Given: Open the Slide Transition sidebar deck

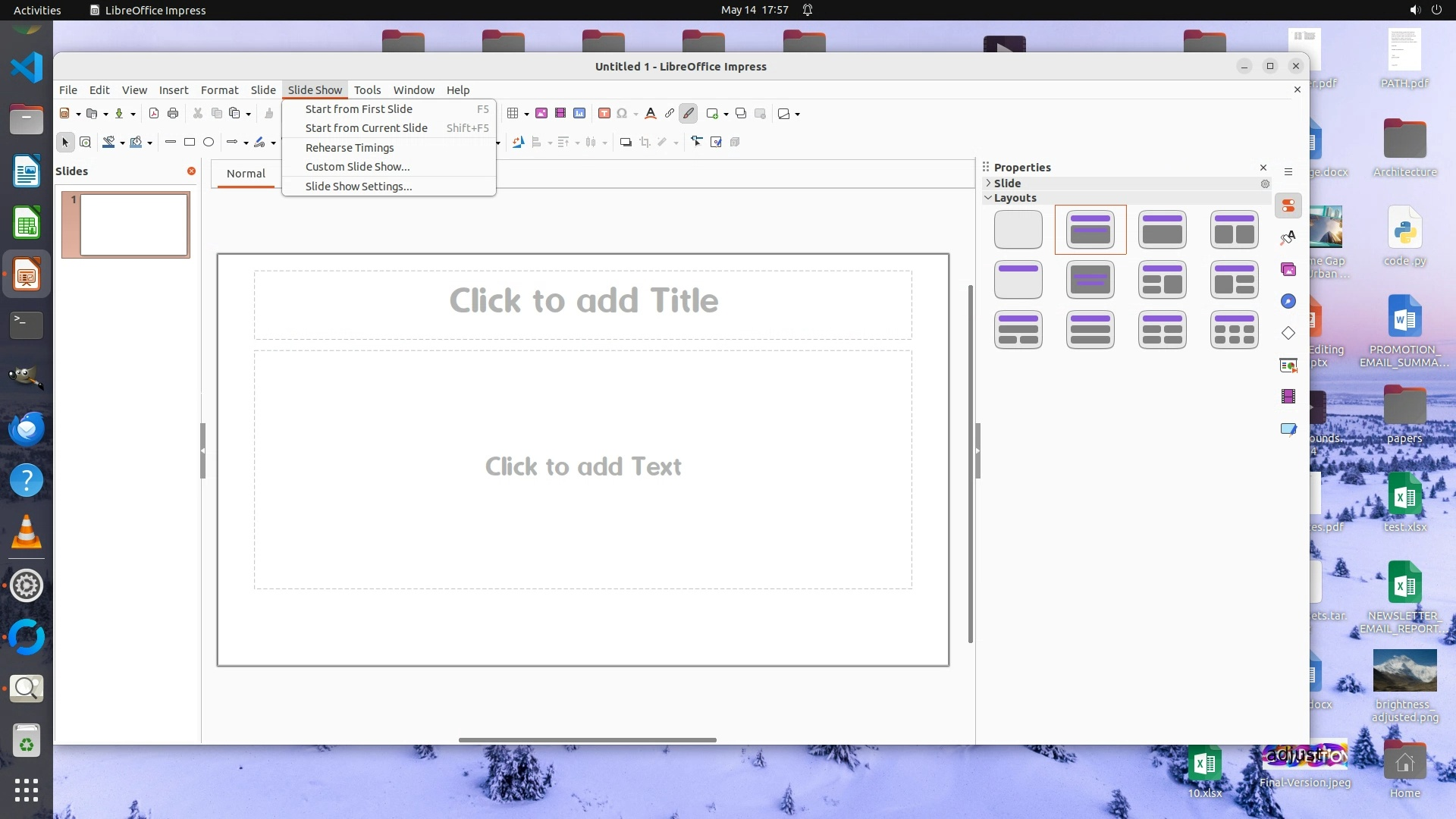Looking at the screenshot, I should [1288, 366].
